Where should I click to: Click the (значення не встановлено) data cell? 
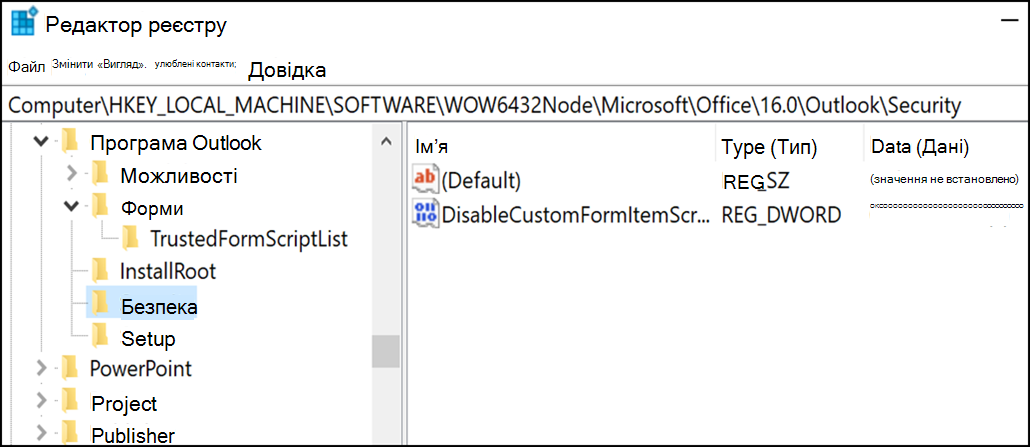[944, 179]
